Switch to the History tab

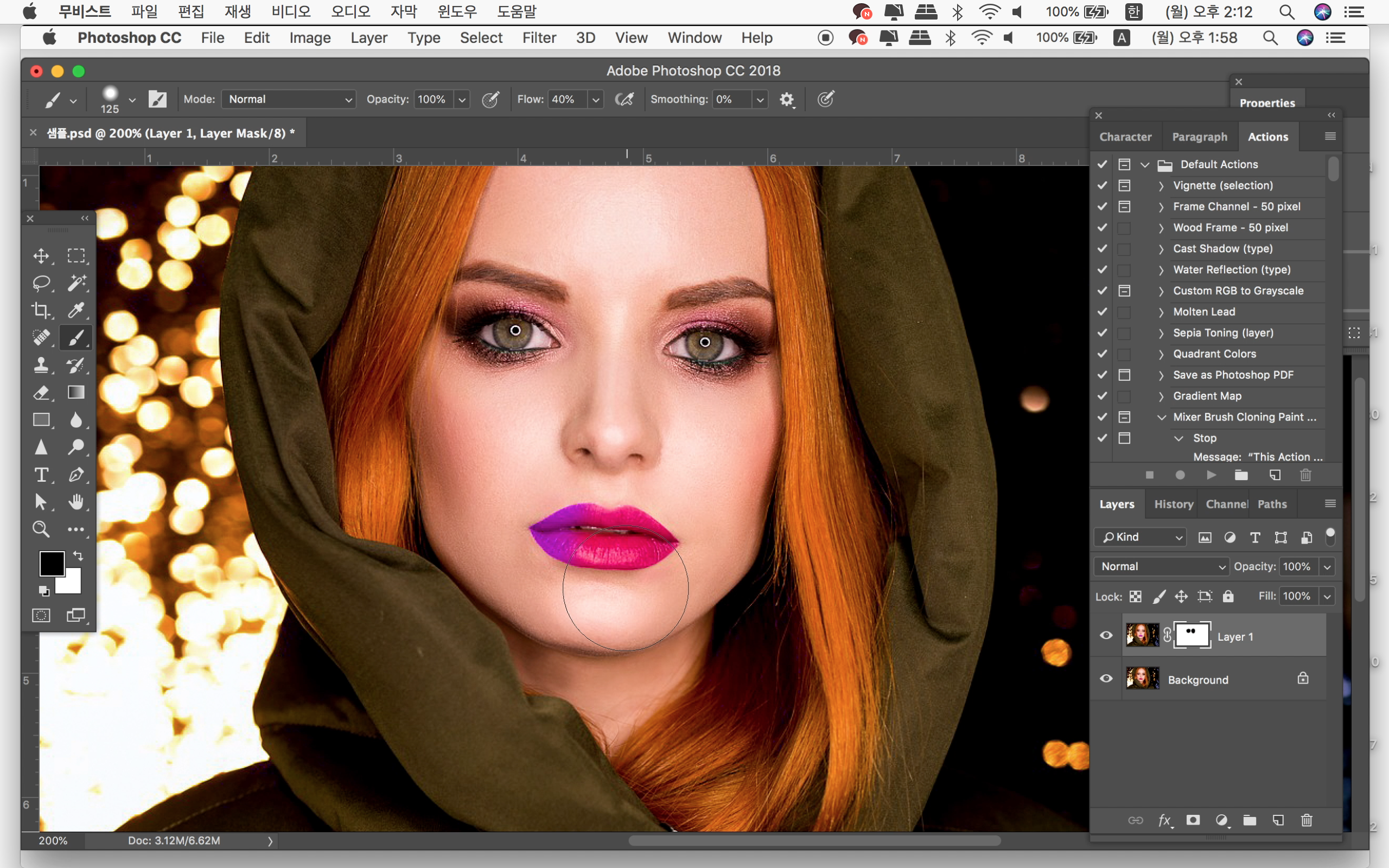1173,504
